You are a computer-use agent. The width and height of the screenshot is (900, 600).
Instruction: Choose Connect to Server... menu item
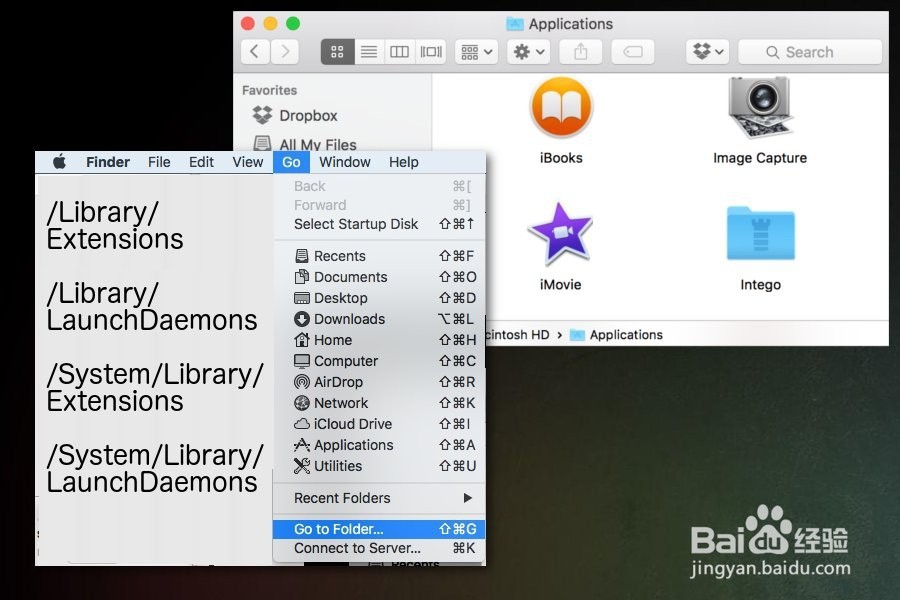coord(379,548)
